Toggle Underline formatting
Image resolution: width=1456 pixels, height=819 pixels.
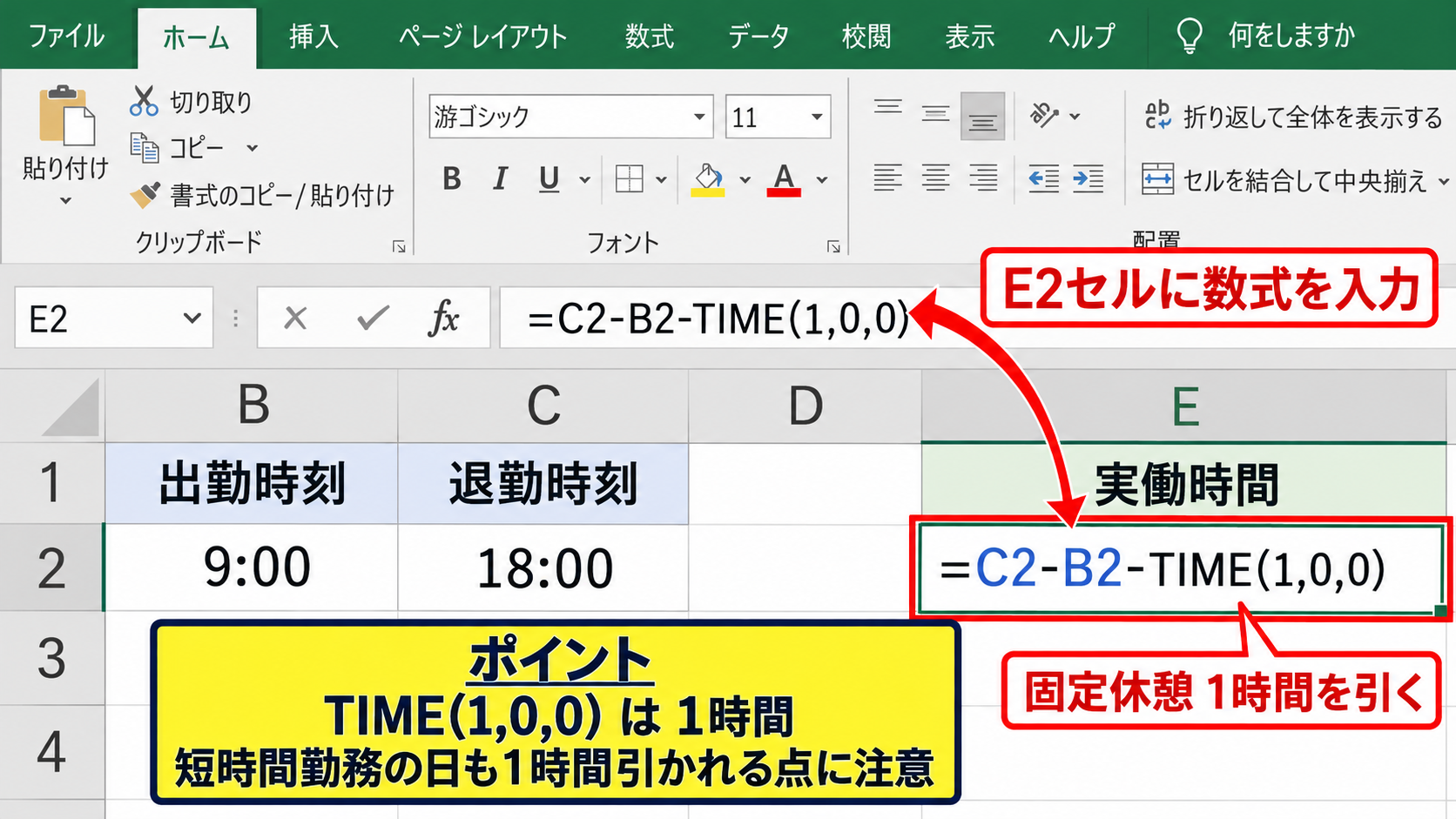(549, 179)
